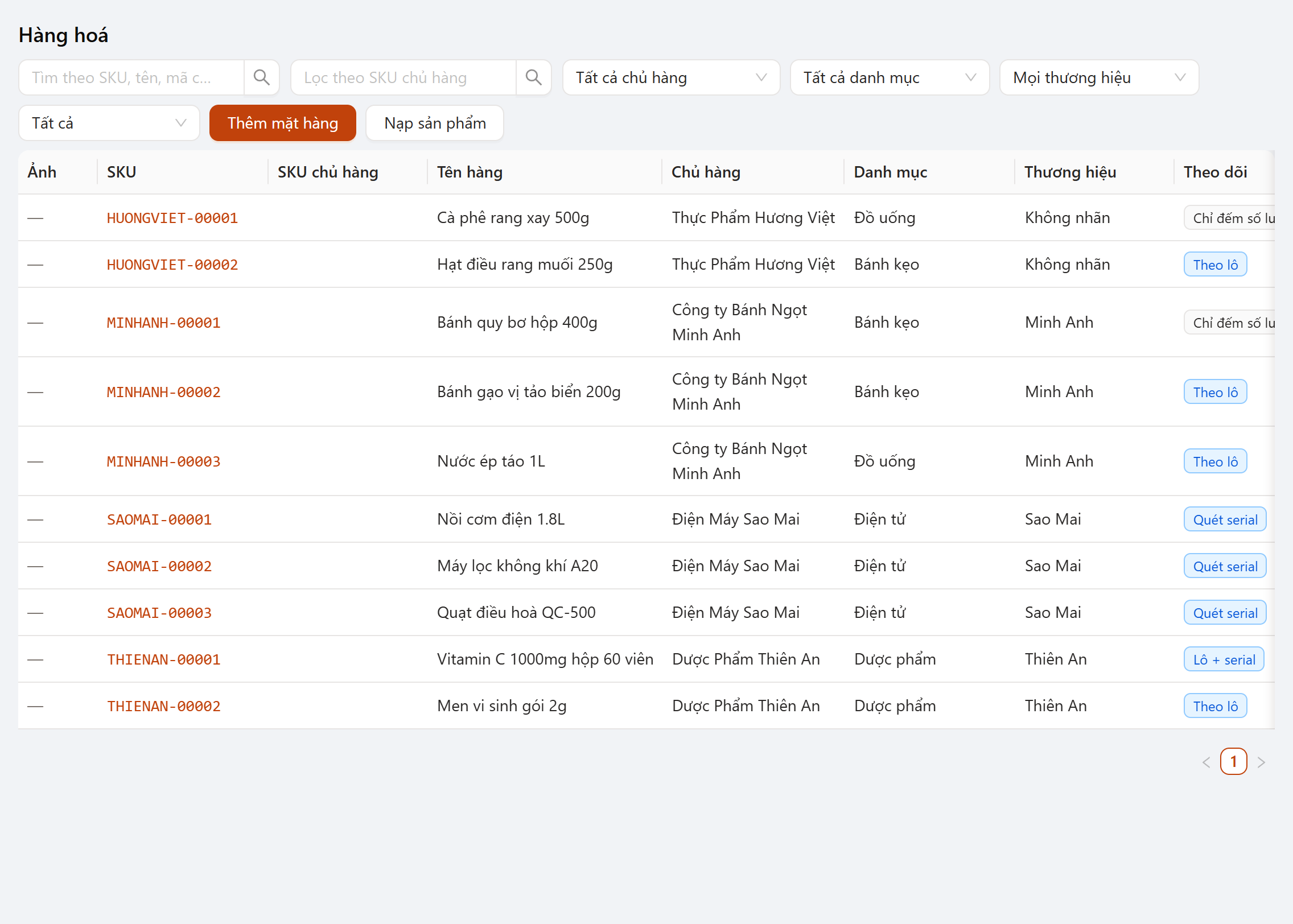1293x924 pixels.
Task: Click the search icon for the owner SKU filter
Action: tap(533, 77)
